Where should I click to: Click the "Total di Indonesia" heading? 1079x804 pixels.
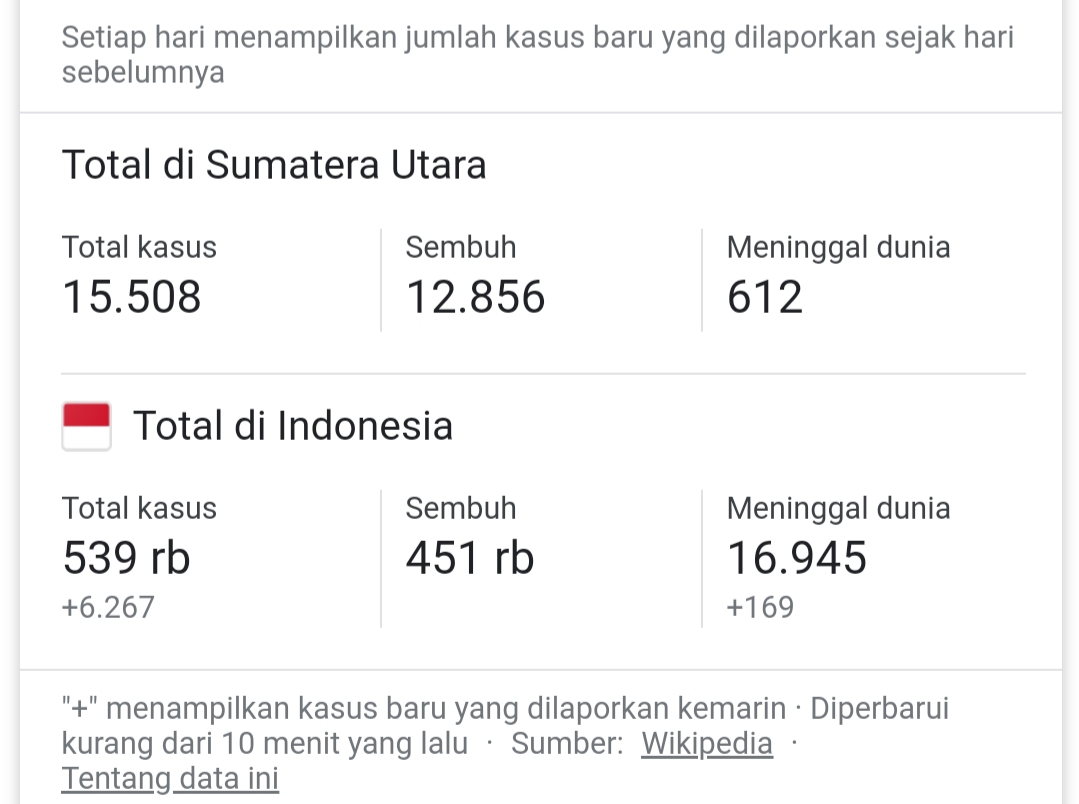point(293,426)
